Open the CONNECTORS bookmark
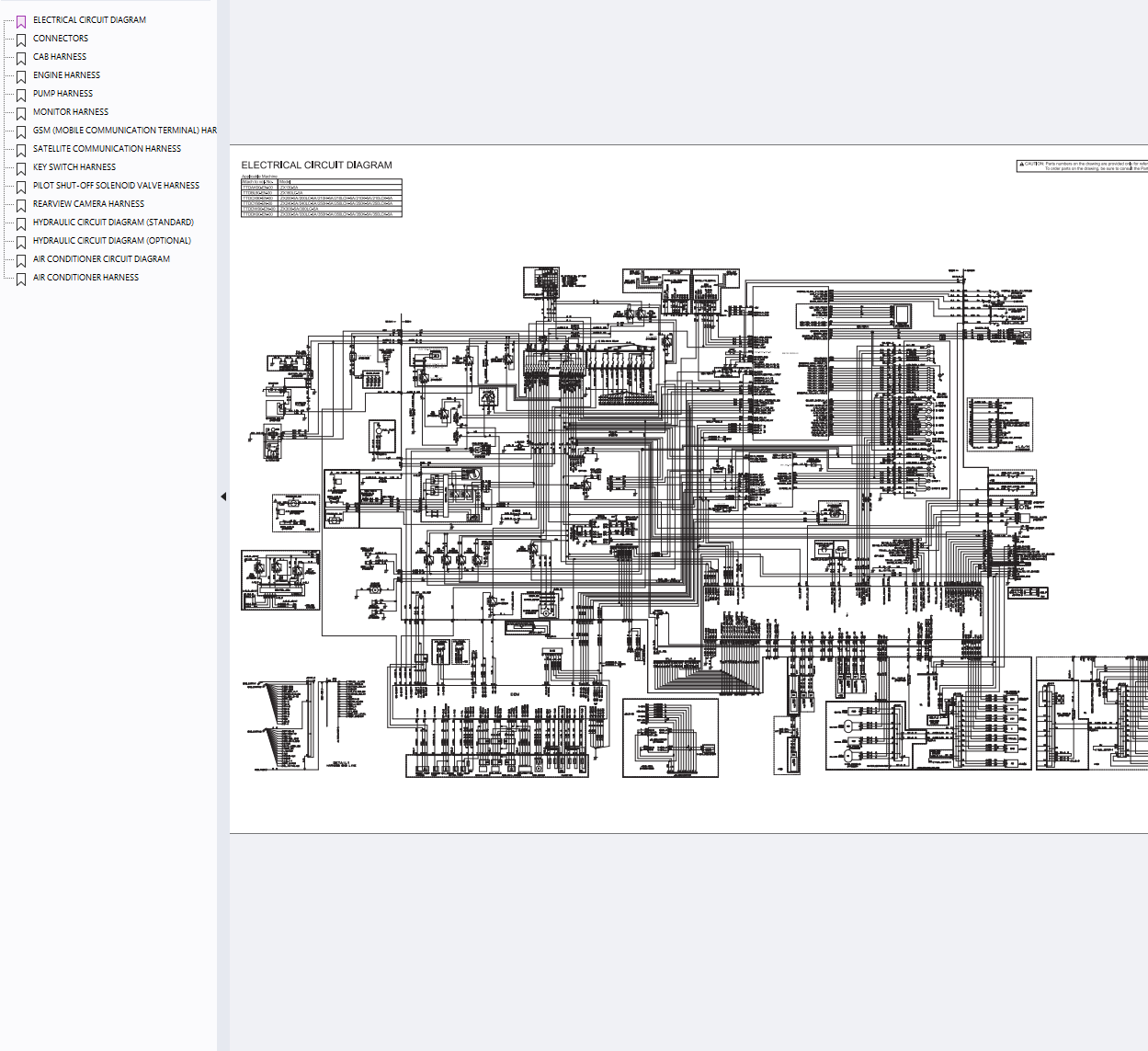Viewport: 1148px width, 1051px height. tap(61, 39)
